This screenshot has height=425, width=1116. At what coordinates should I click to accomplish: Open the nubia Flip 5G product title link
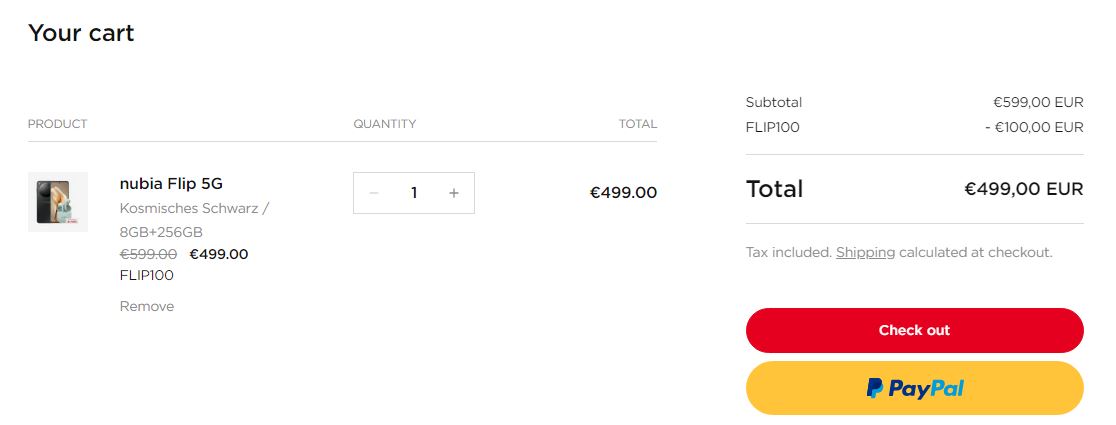click(171, 184)
